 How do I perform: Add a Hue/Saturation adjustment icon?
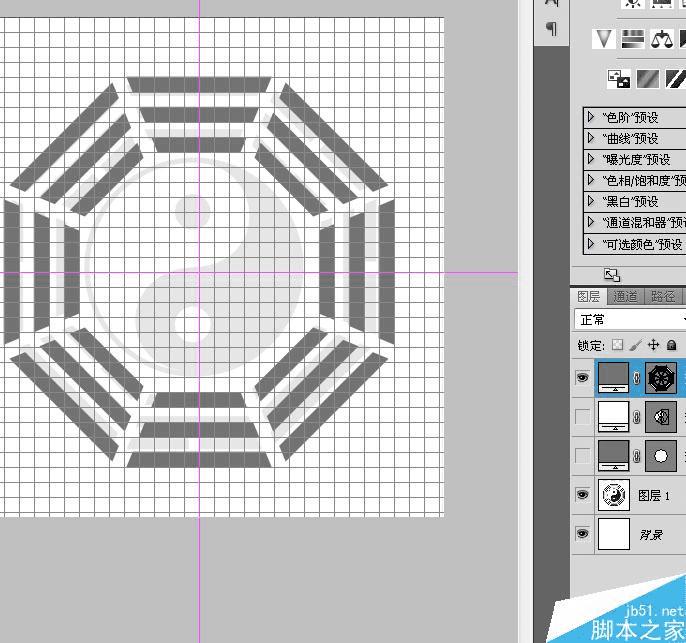633,38
